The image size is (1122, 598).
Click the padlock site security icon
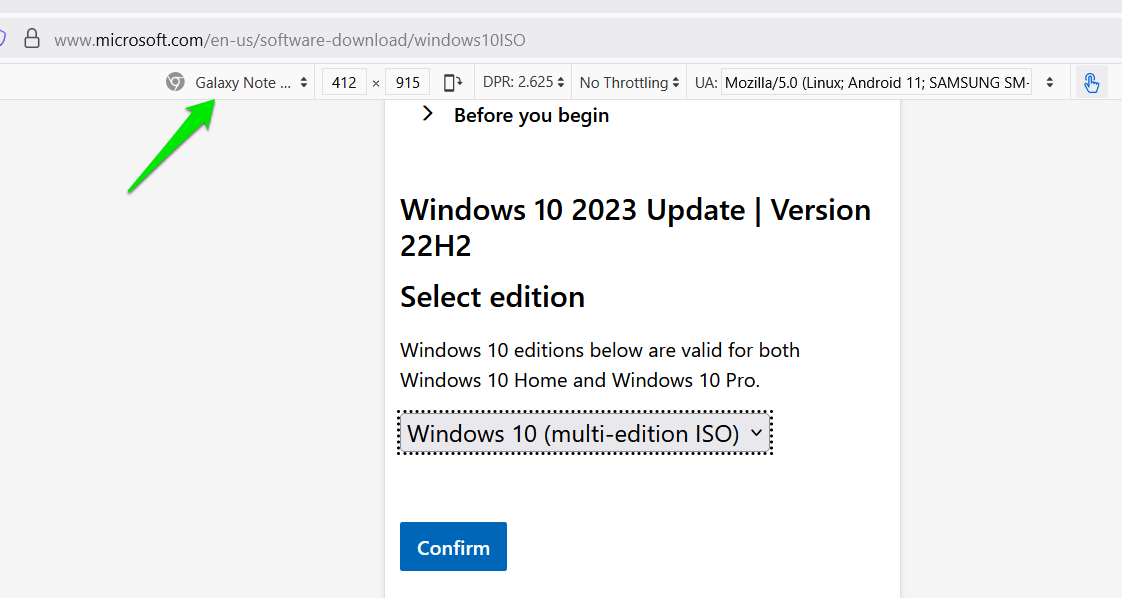tap(31, 39)
